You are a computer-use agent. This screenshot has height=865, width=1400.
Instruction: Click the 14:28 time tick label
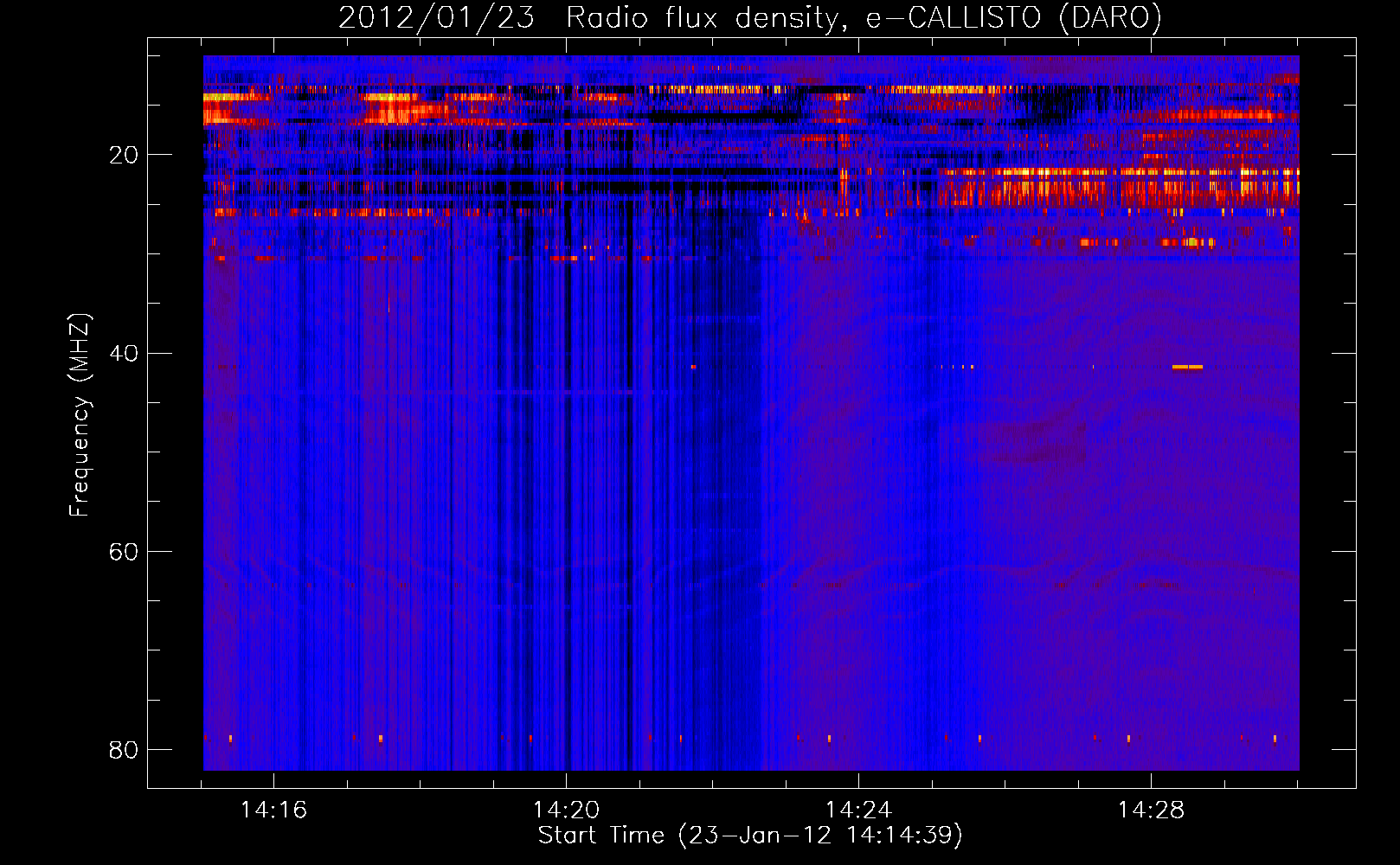click(x=1151, y=811)
